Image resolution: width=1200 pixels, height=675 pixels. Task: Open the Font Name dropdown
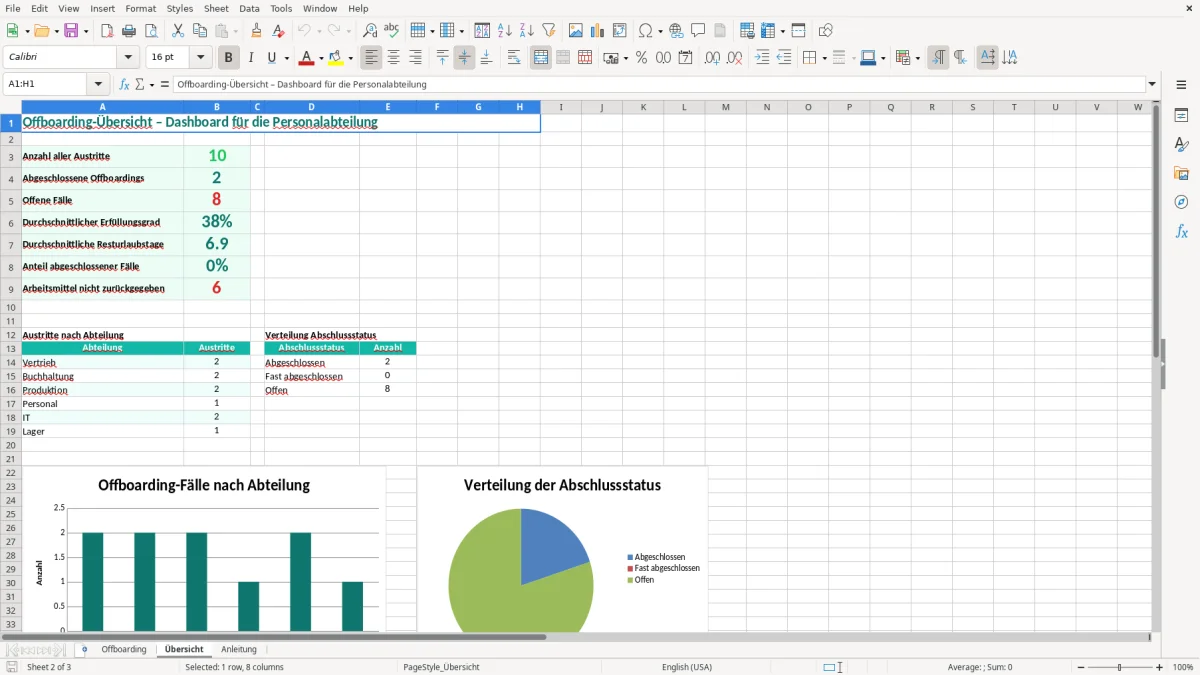click(127, 58)
